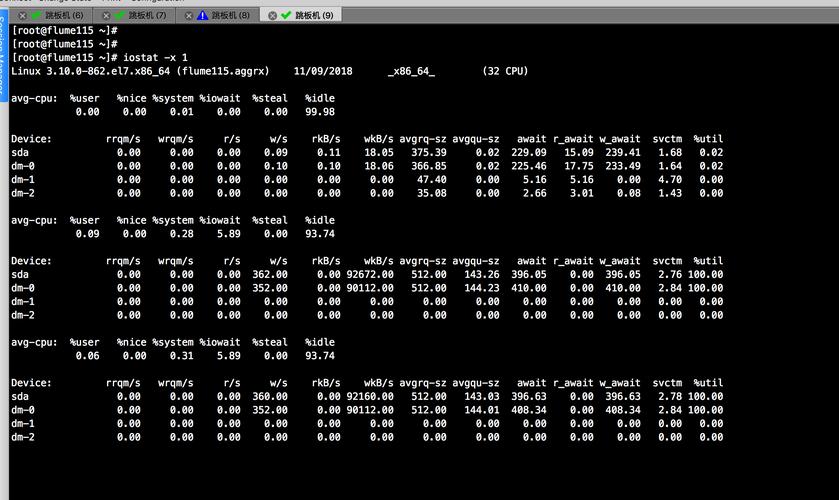Click the avgrq-sz value '366.85'

pyautogui.click(x=429, y=166)
